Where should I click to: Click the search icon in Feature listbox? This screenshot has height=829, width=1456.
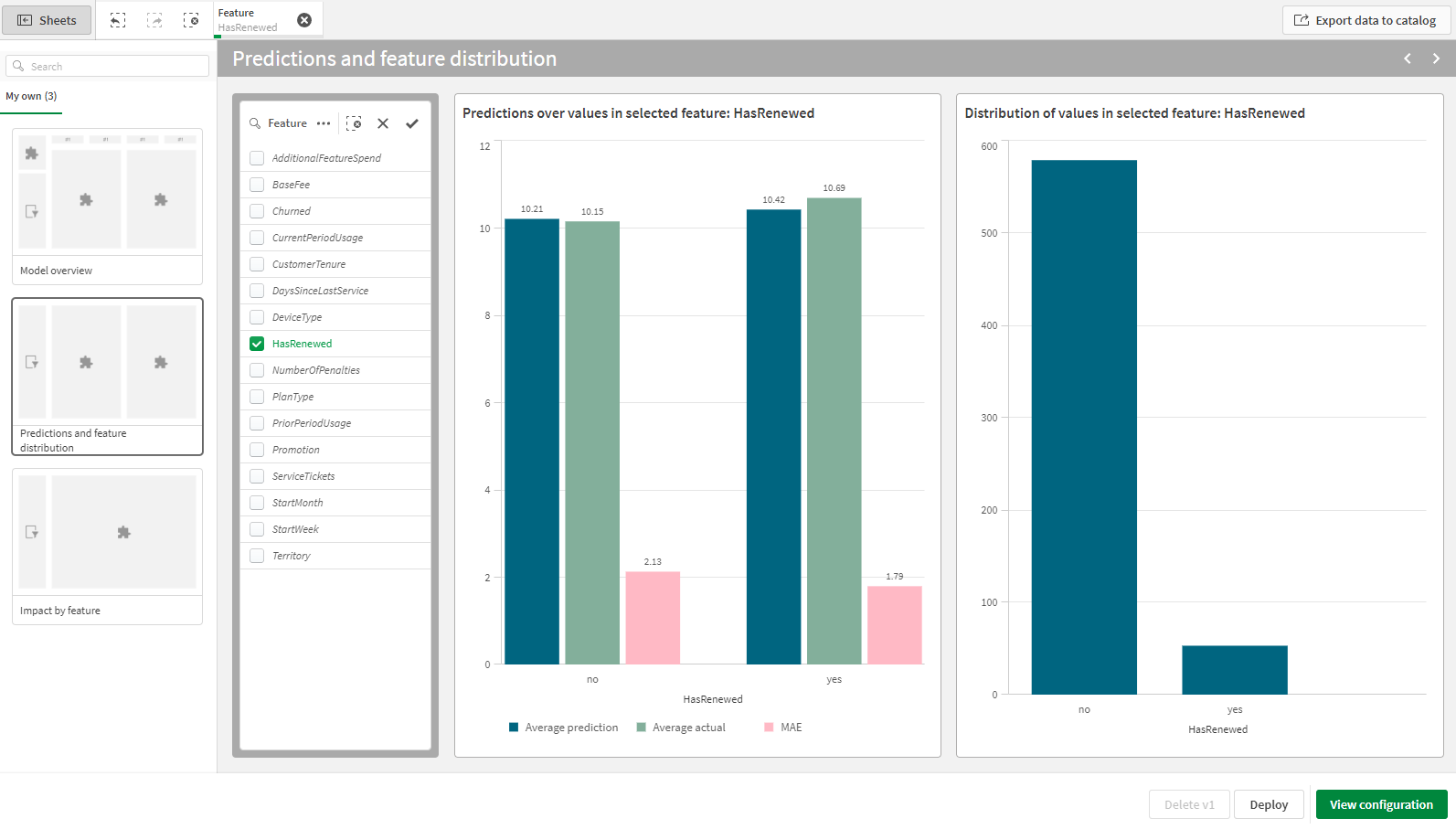pyautogui.click(x=255, y=123)
